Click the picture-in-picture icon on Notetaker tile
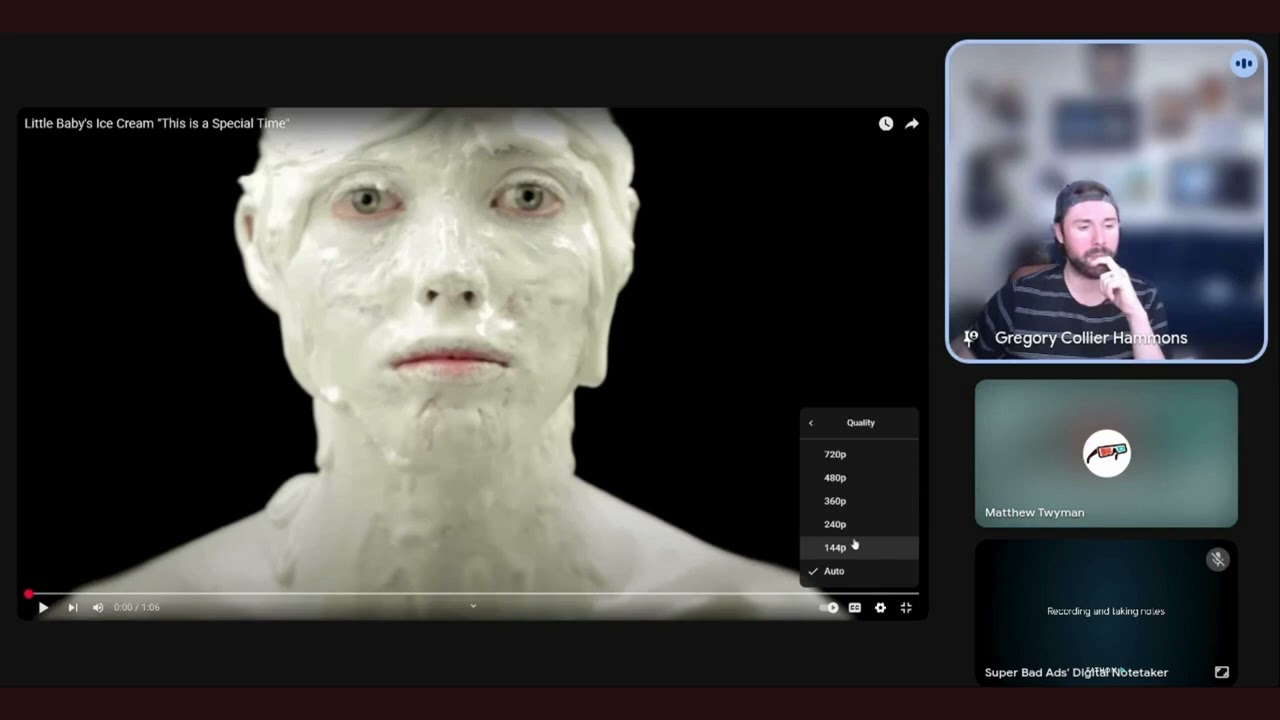The width and height of the screenshot is (1280, 720). tap(1222, 672)
